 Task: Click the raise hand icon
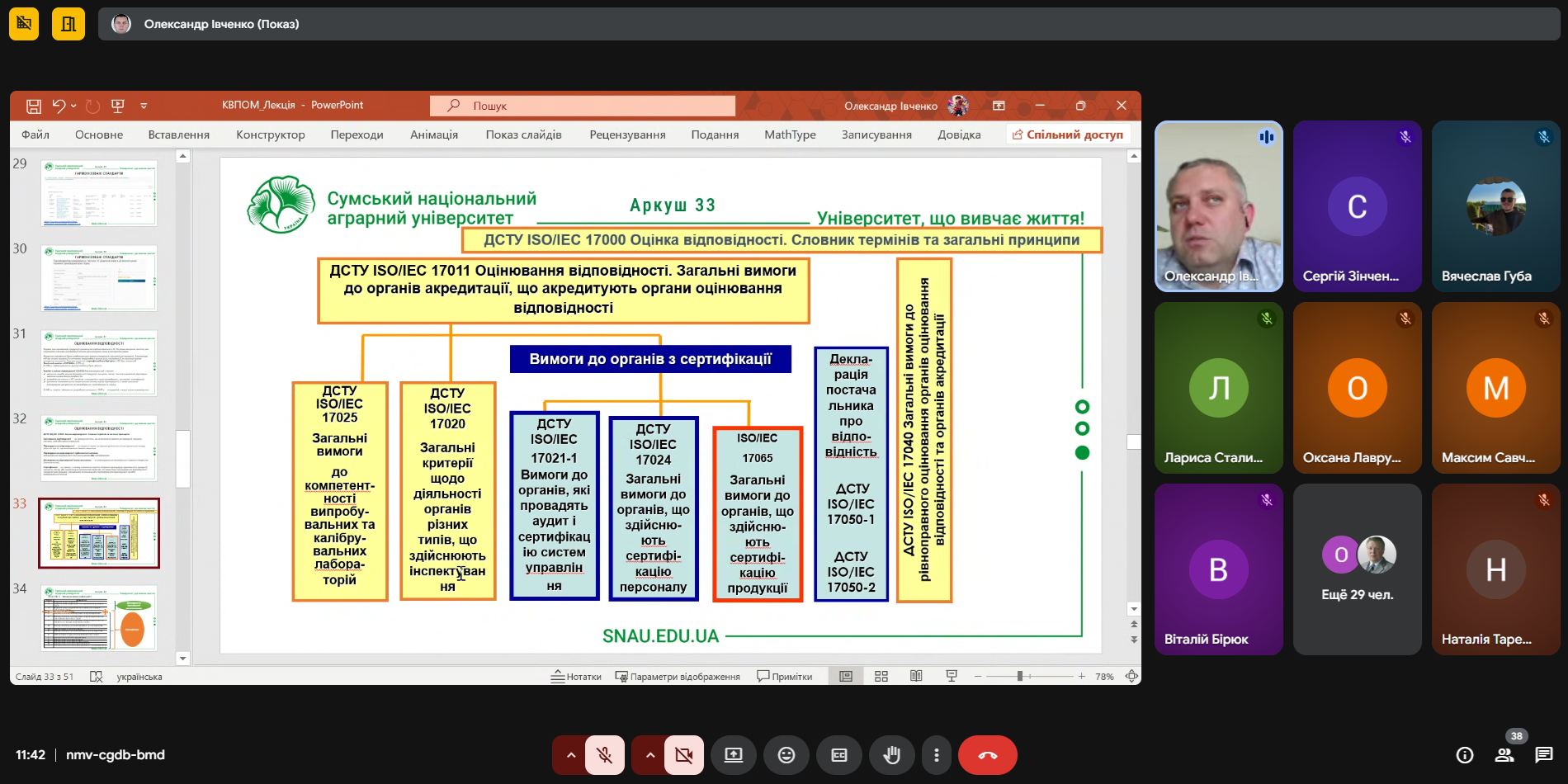[x=891, y=755]
